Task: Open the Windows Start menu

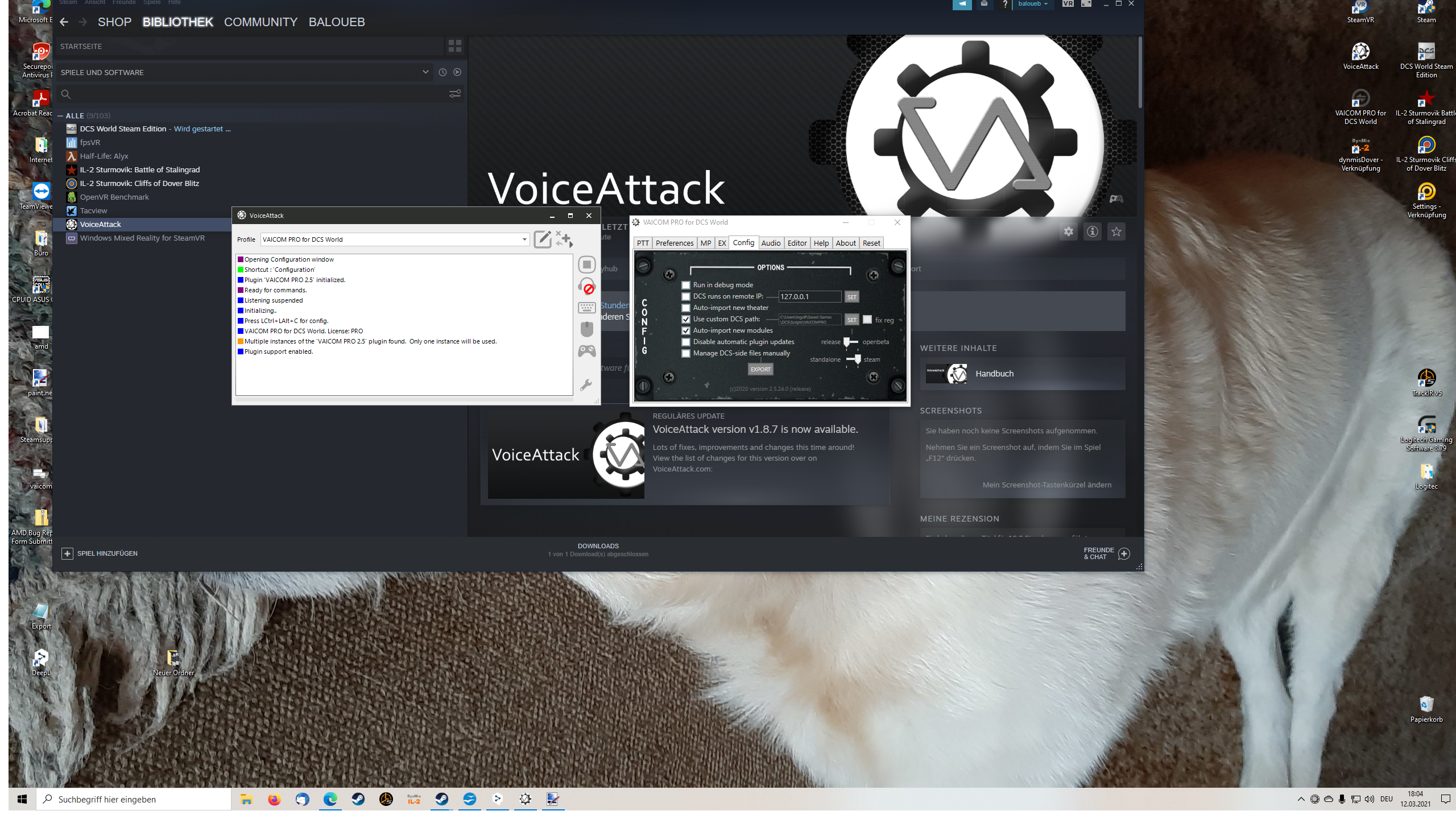Action: click(x=22, y=799)
